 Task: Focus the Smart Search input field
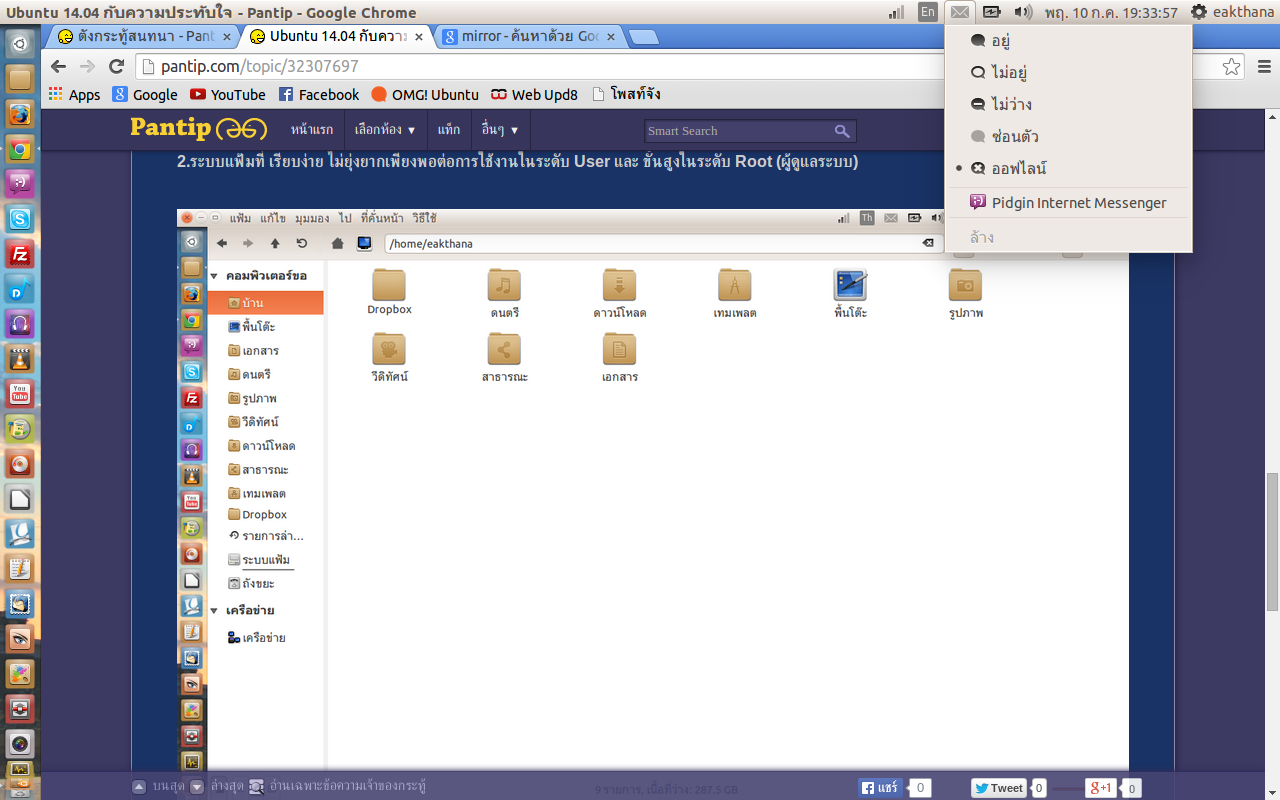click(x=738, y=131)
